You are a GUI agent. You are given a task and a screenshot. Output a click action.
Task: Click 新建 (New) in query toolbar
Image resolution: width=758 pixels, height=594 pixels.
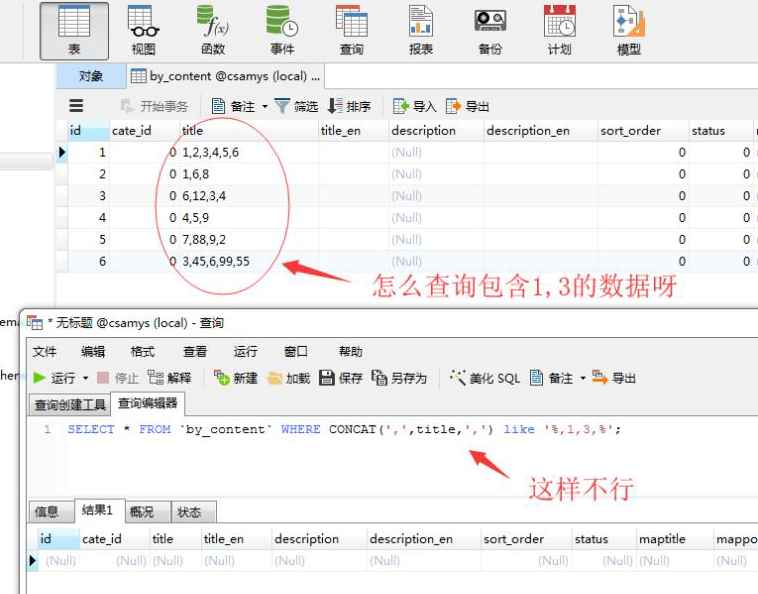coord(235,377)
